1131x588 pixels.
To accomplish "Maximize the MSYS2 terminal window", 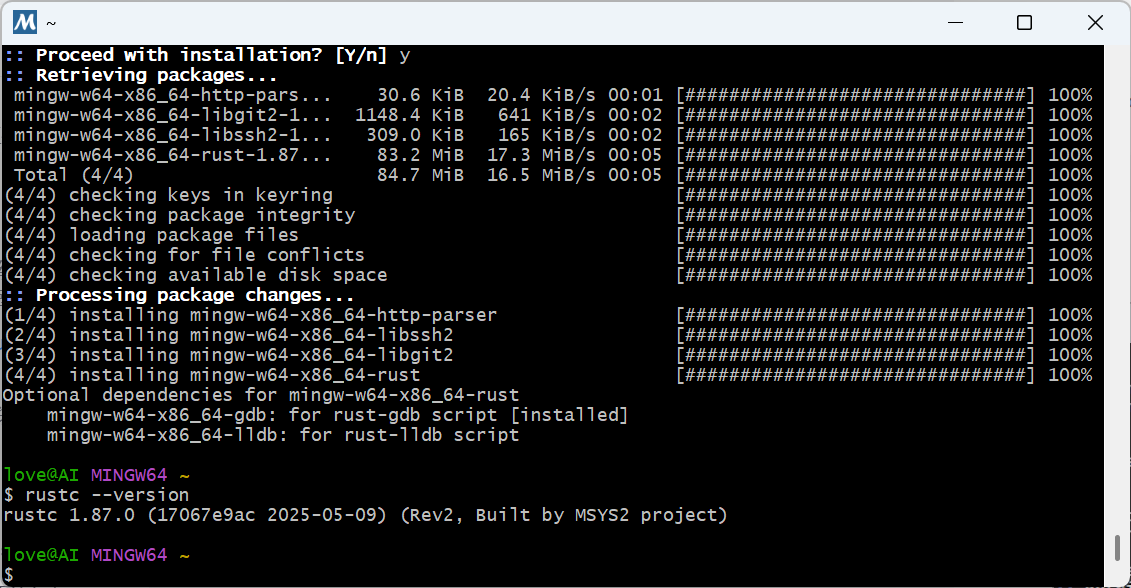I will [1024, 22].
